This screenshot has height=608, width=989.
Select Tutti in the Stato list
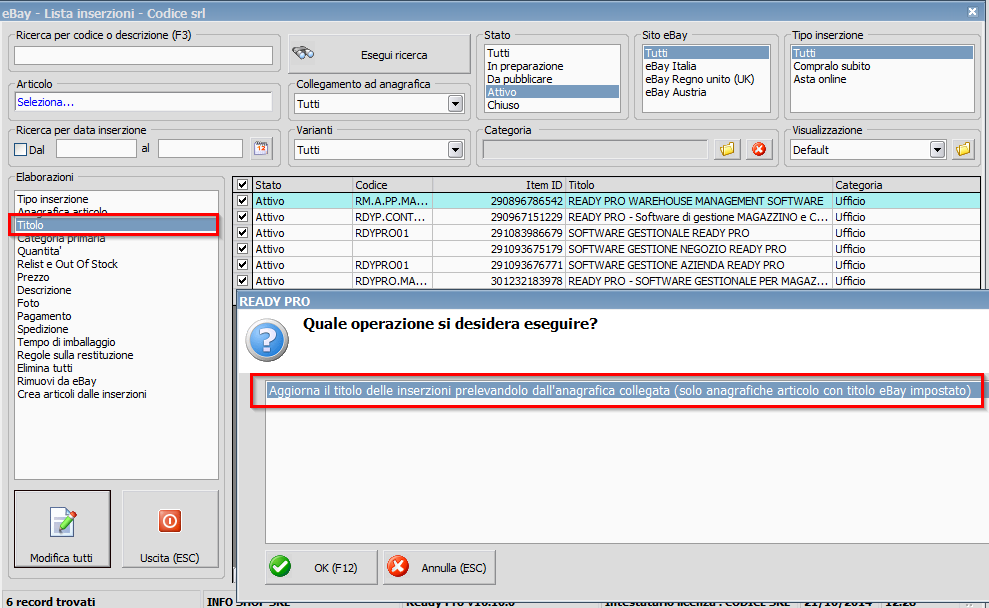point(552,53)
